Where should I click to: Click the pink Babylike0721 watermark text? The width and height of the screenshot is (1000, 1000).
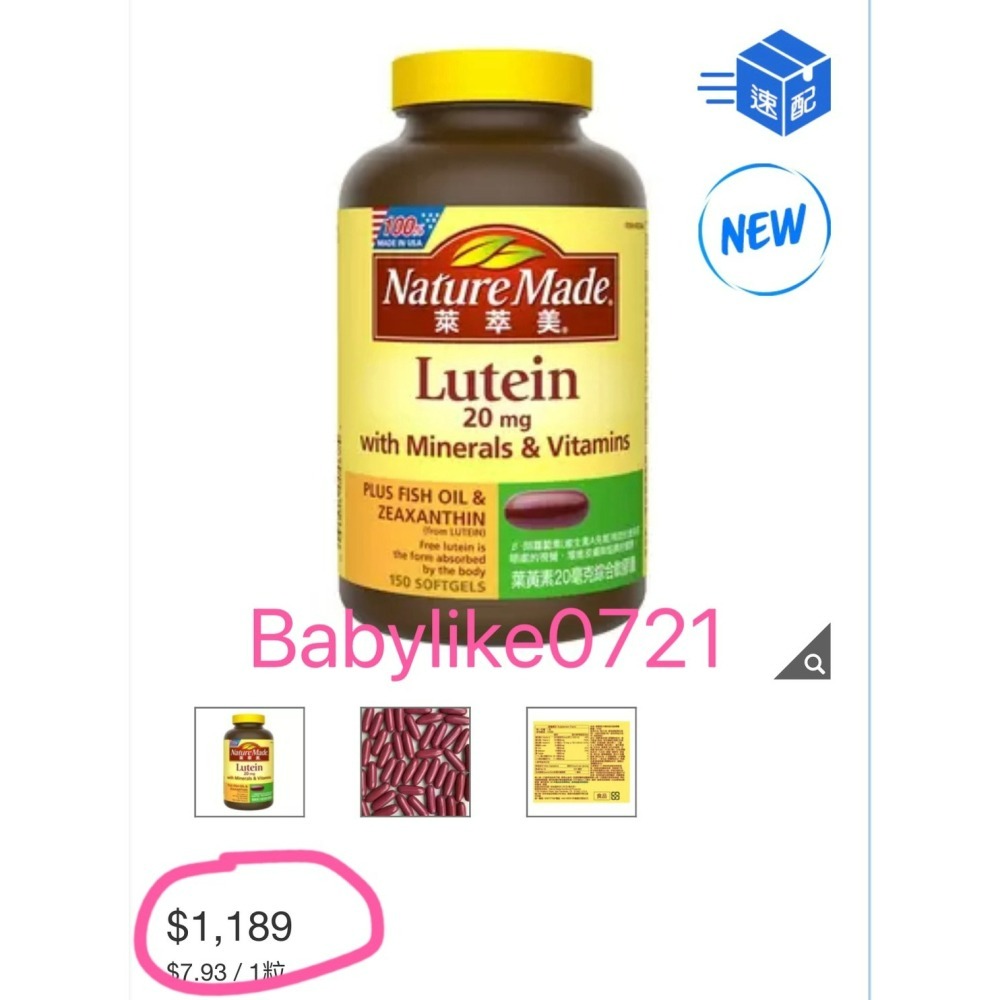click(x=486, y=639)
